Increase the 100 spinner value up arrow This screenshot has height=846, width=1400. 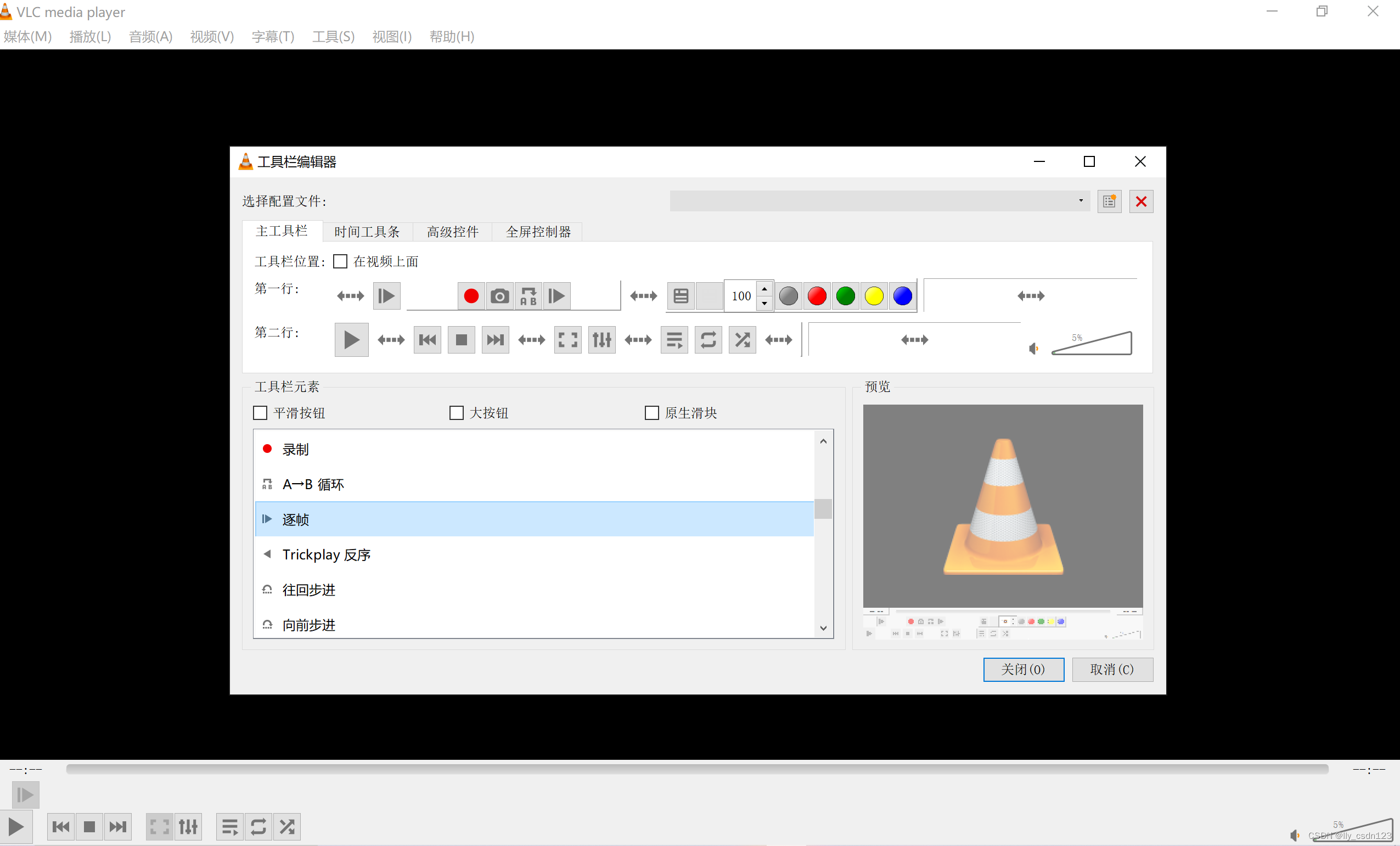tap(764, 289)
